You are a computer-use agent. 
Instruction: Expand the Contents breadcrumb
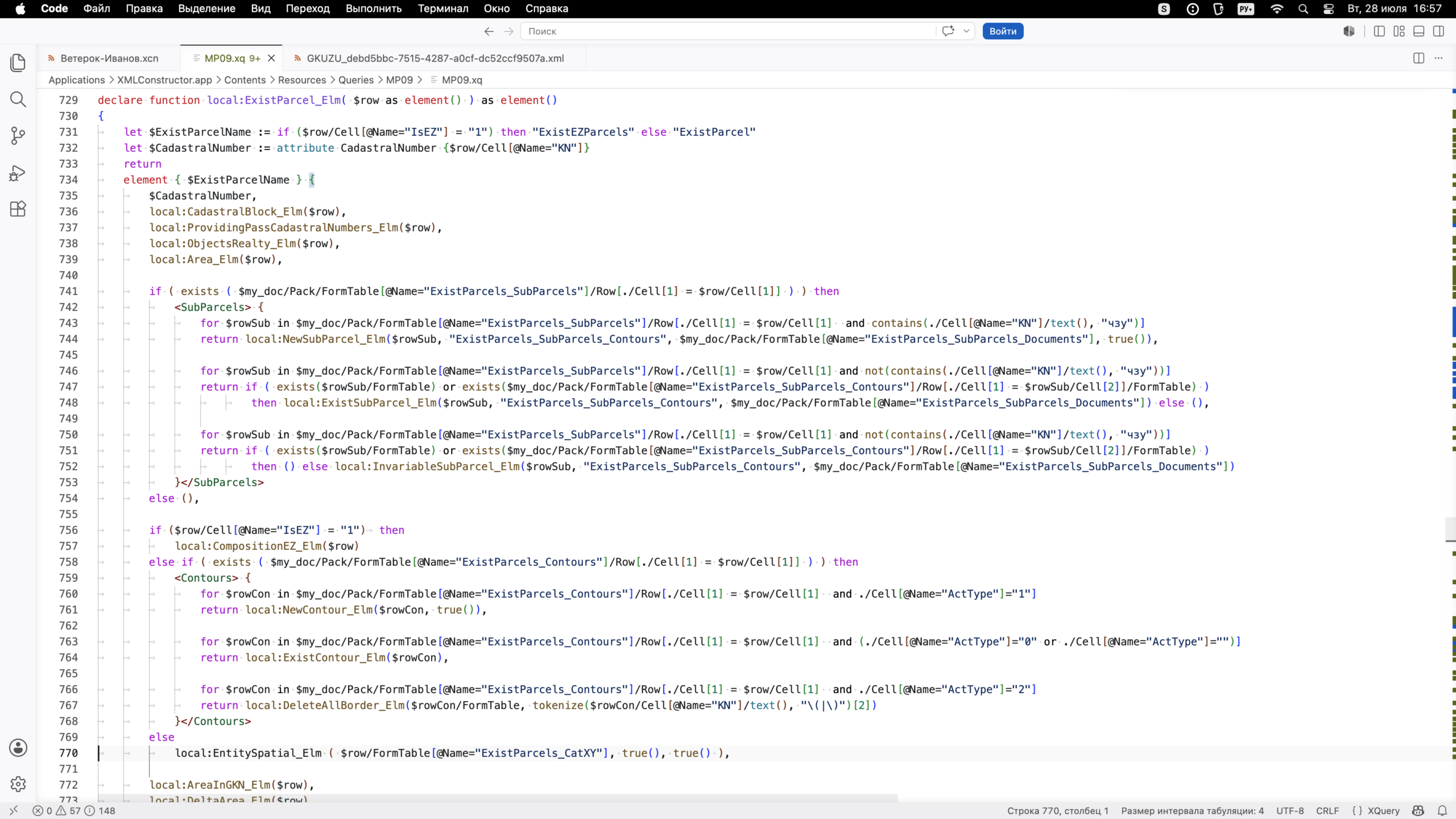245,80
